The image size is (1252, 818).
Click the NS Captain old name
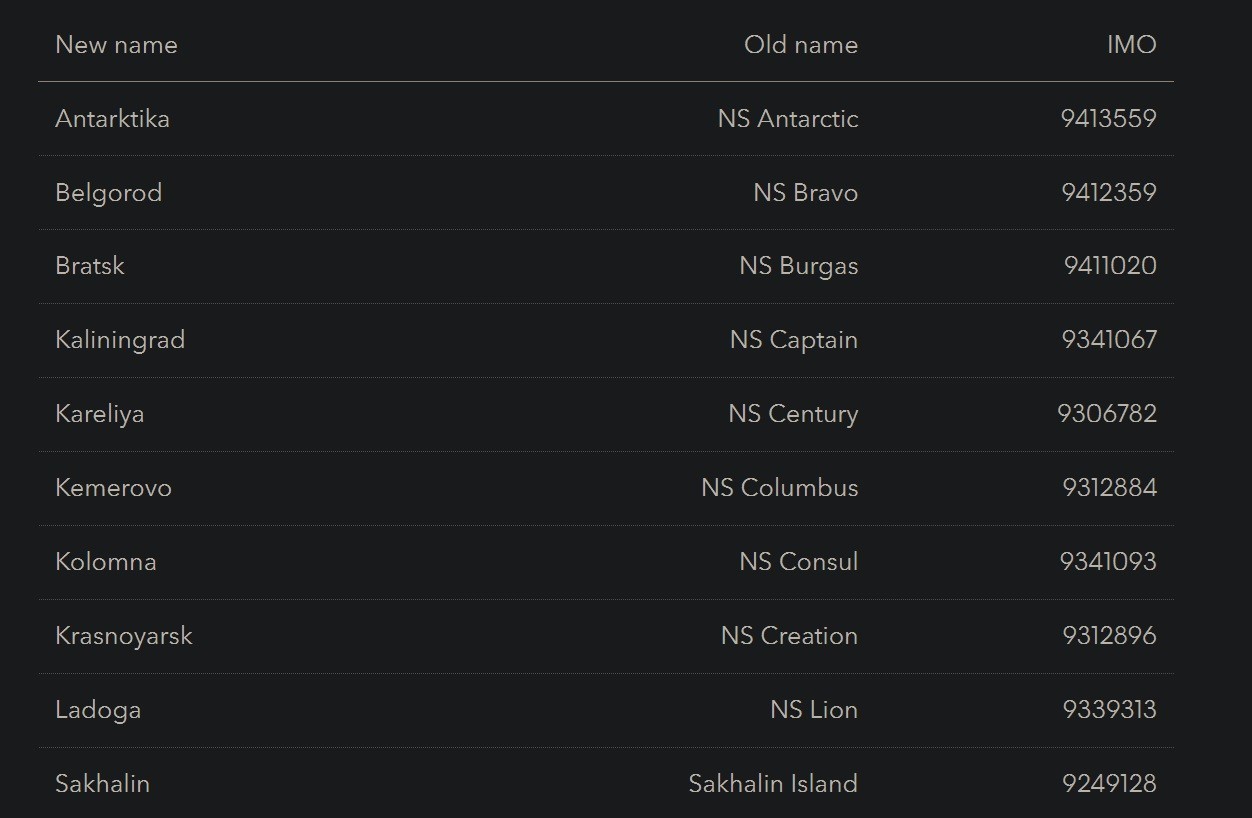793,340
